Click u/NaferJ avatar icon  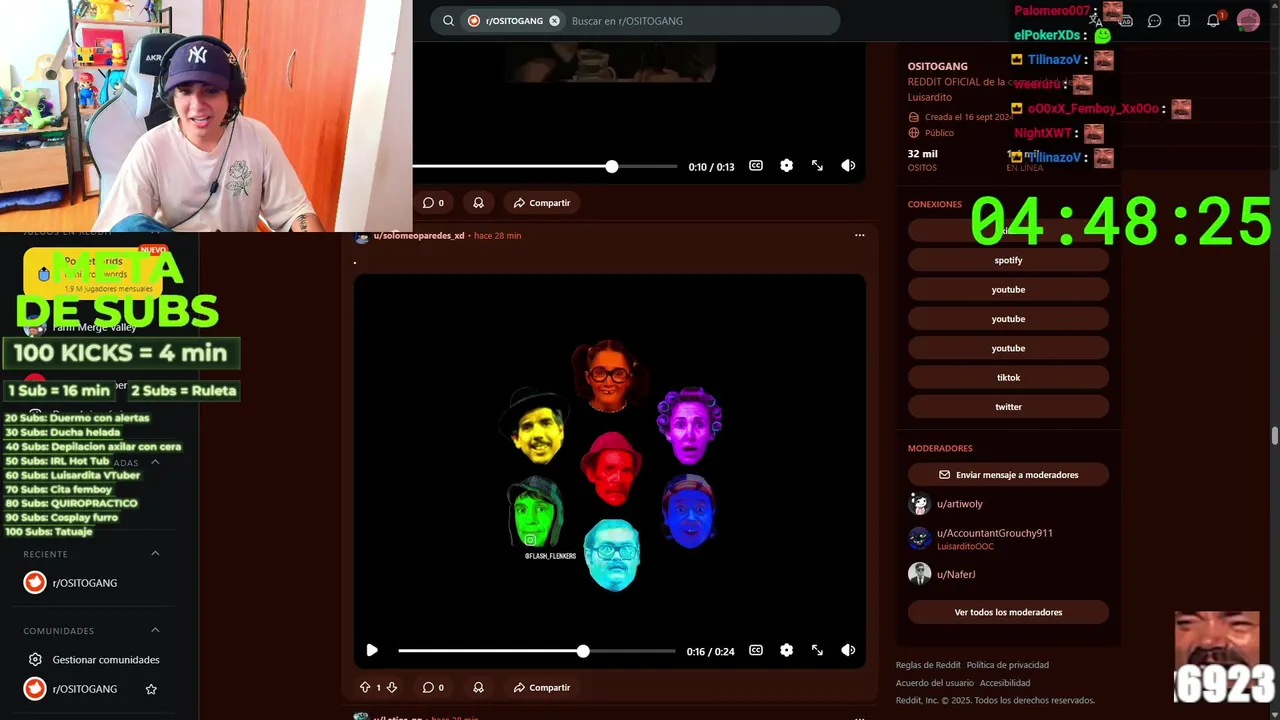[919, 574]
